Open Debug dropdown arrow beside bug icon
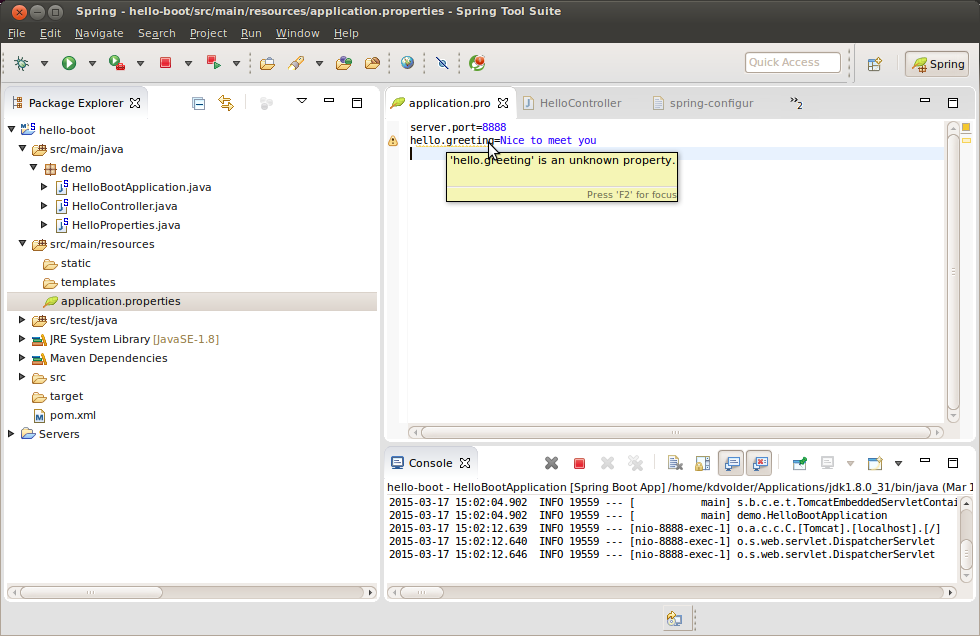Screen dimensions: 980x636 44,63
